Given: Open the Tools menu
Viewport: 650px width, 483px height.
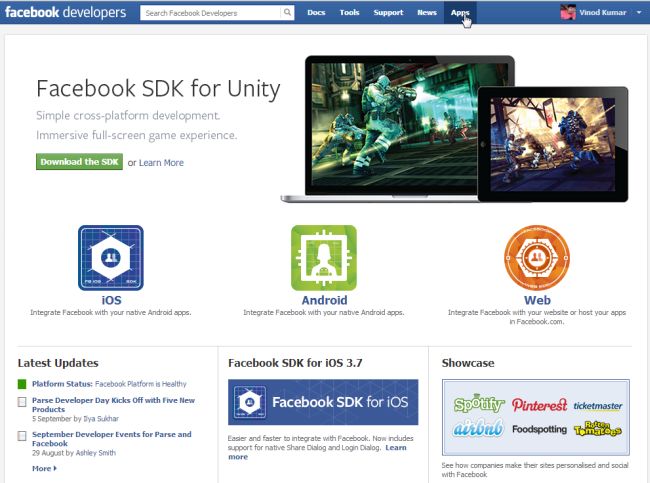Looking at the screenshot, I should point(349,12).
